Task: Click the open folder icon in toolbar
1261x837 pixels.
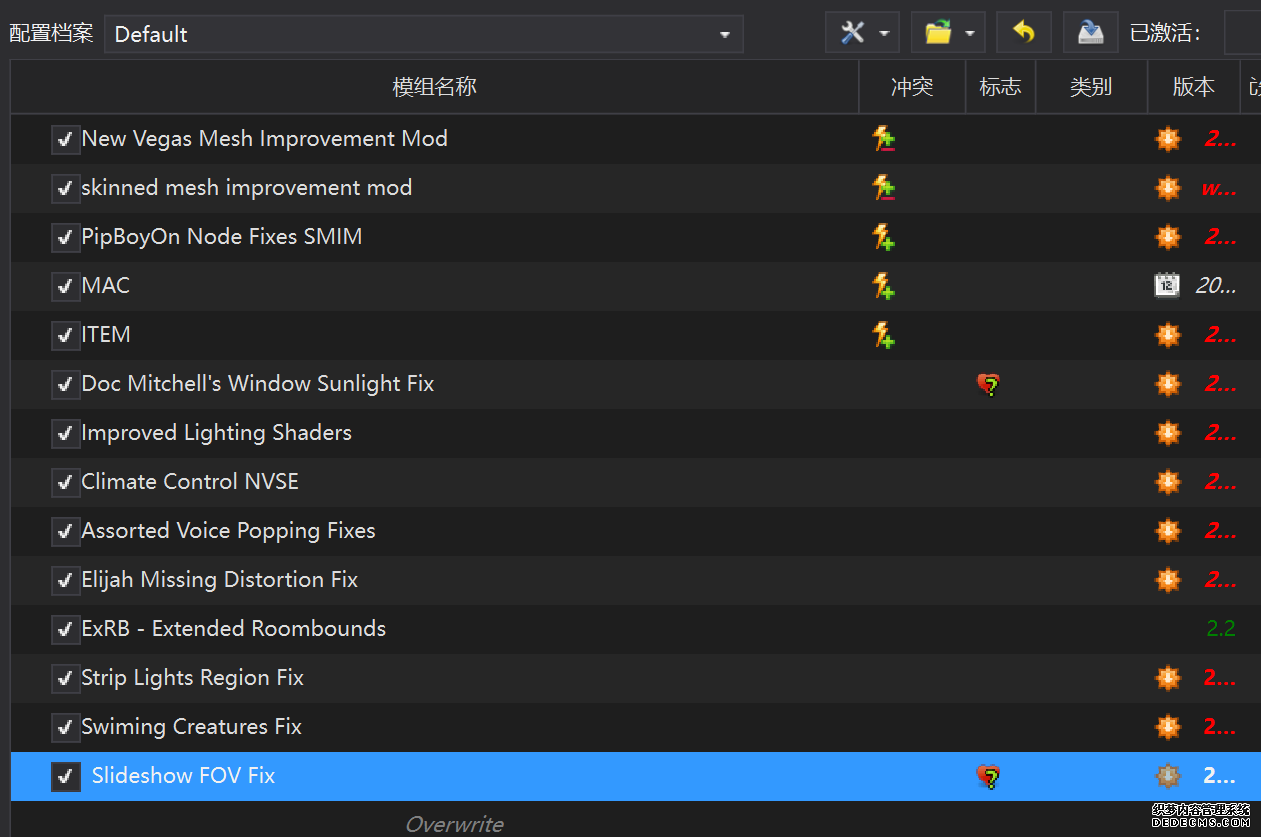Action: tap(937, 33)
